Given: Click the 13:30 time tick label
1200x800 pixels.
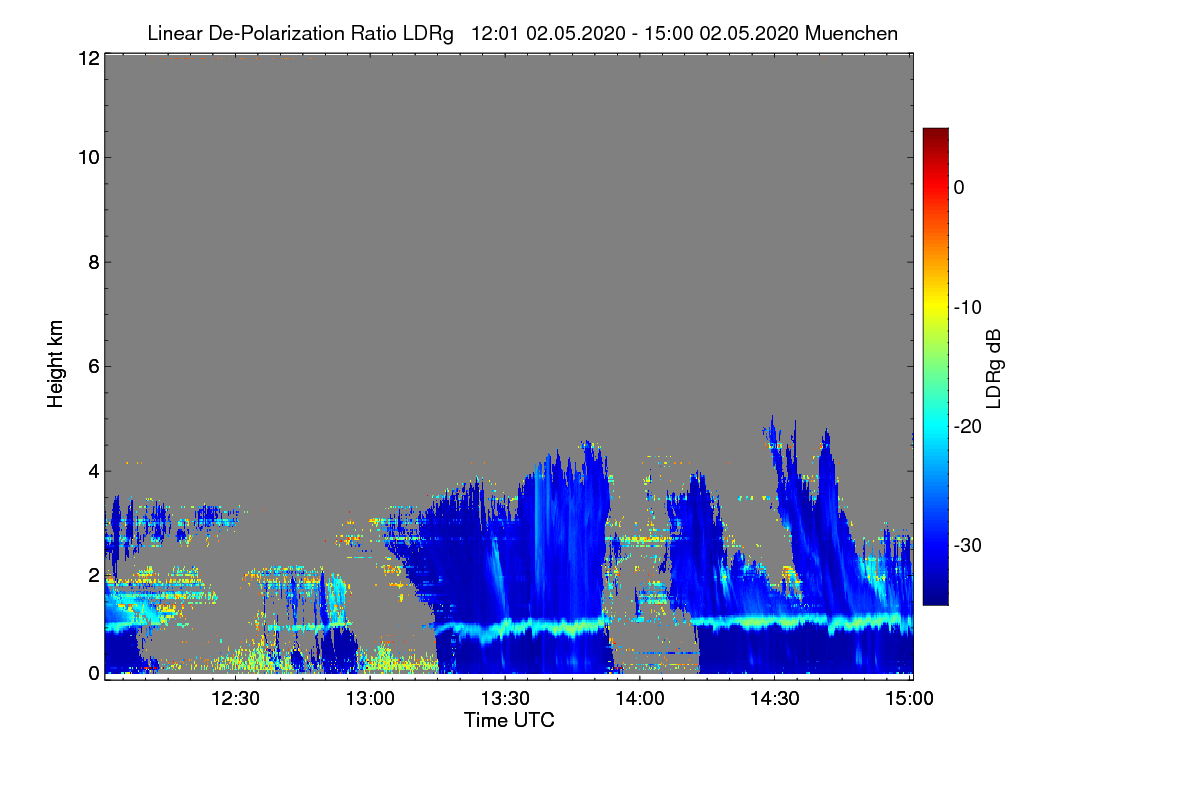Looking at the screenshot, I should point(506,699).
